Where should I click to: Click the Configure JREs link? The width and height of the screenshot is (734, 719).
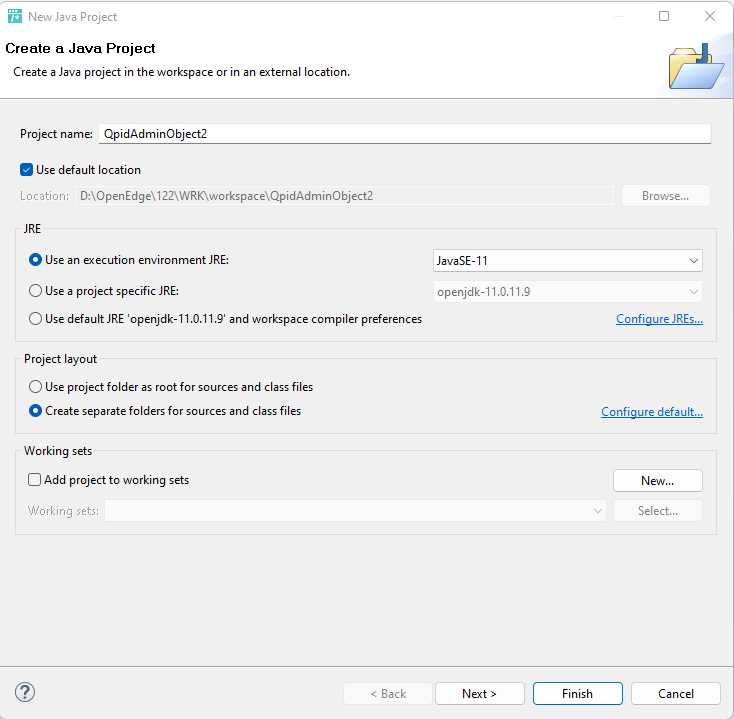click(x=659, y=319)
